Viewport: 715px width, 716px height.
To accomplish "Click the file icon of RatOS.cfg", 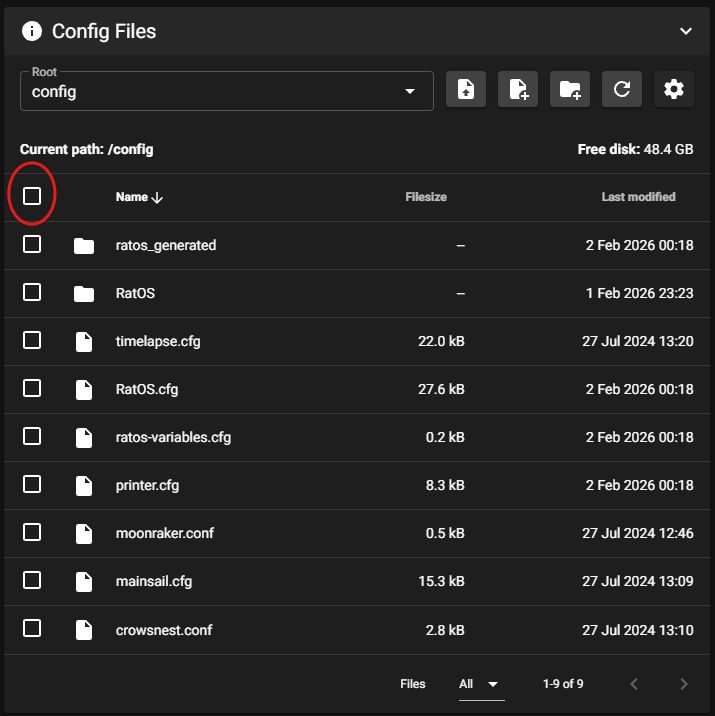I will [x=84, y=390].
